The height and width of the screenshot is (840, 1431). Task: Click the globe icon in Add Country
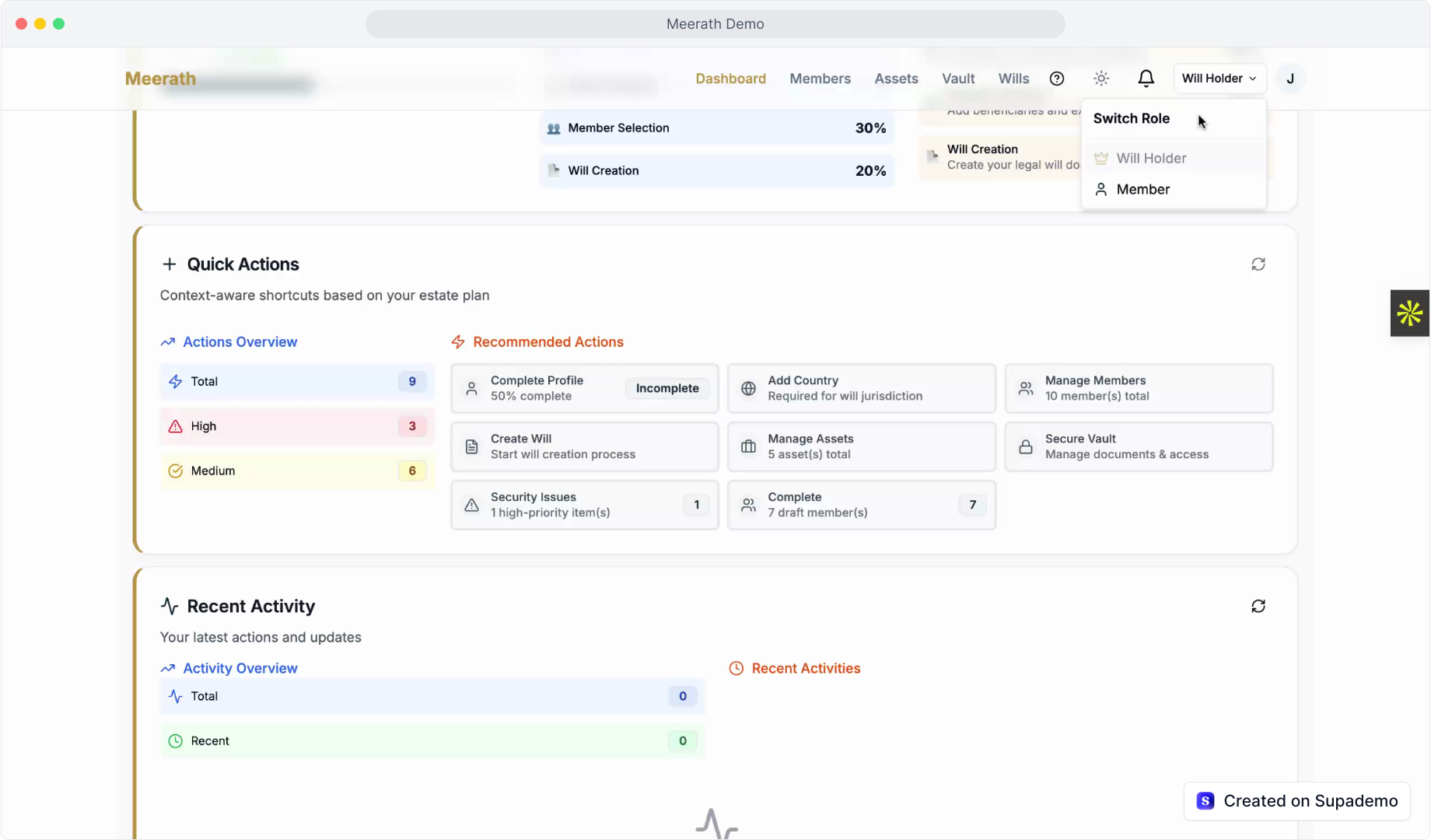[748, 388]
